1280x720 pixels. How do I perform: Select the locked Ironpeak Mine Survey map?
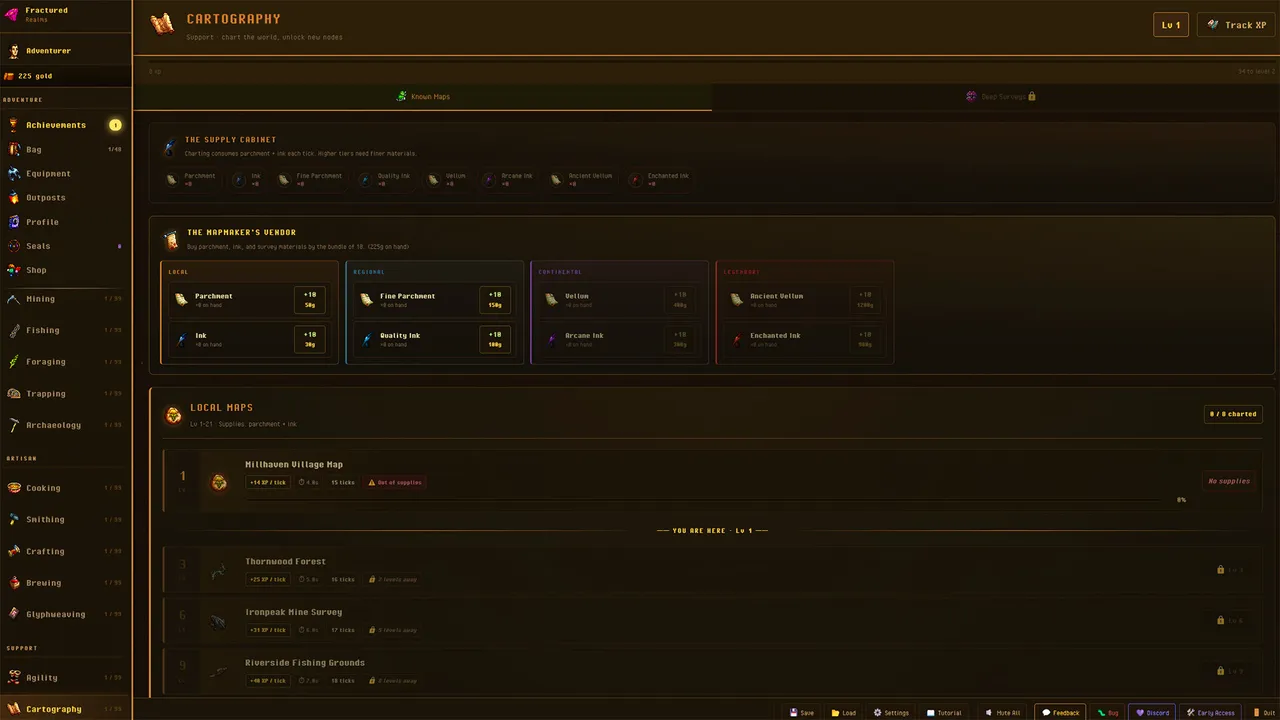tap(712, 621)
